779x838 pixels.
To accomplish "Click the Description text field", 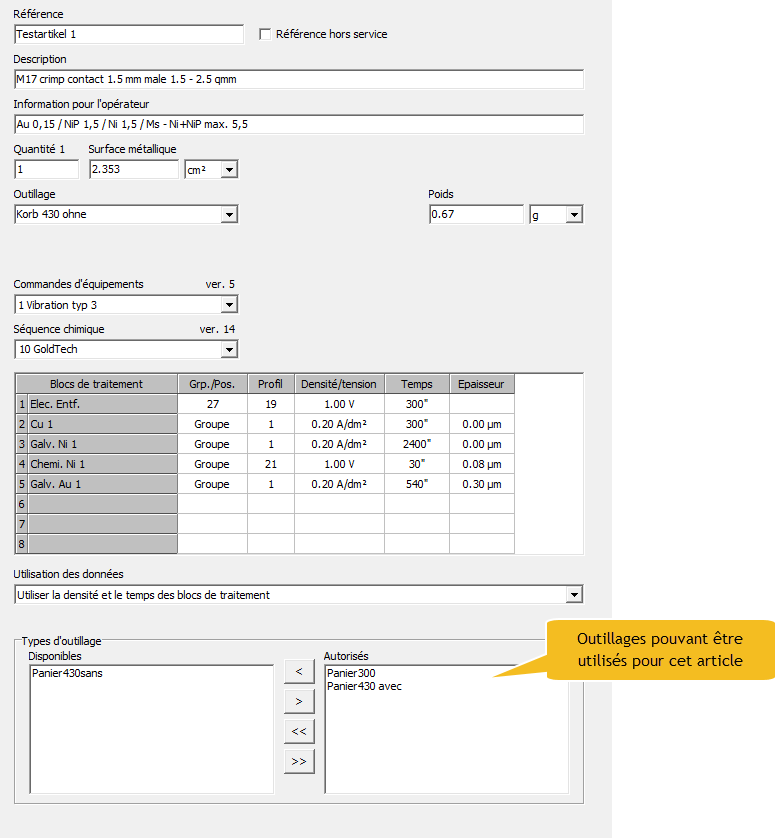I will [x=298, y=79].
